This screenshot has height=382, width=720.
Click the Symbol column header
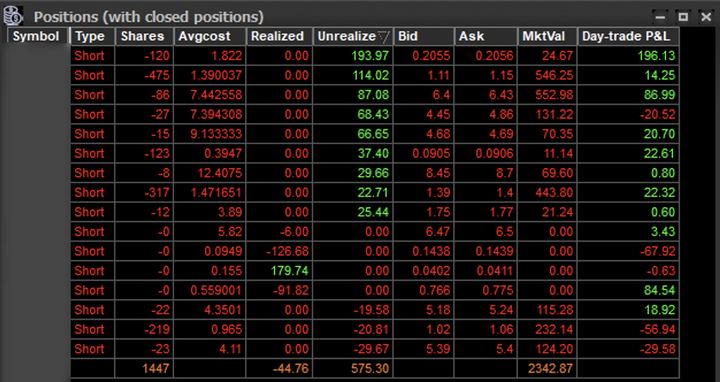38,36
